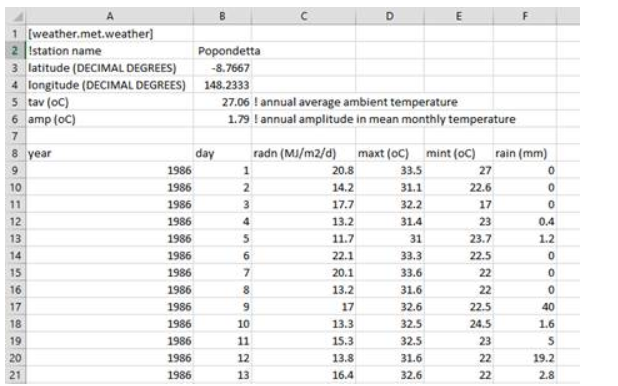Select latitude value -8.7667 cell
Image resolution: width=618 pixels, height=386 pixels.
pos(222,68)
